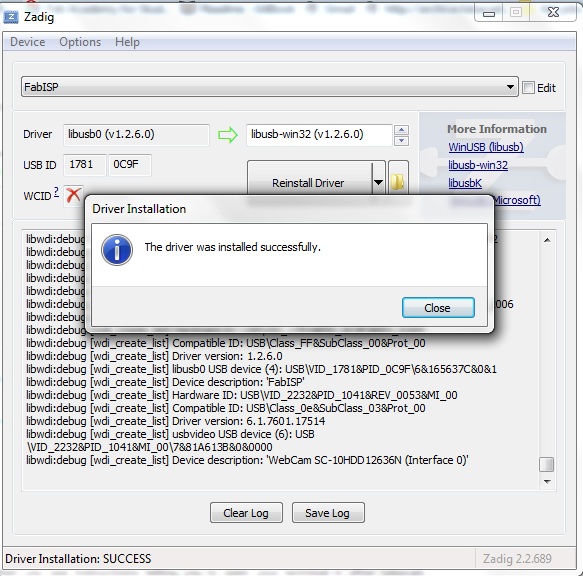Viewport: 583px width, 576px height.
Task: Click the current driver libusb0 field
Action: (x=136, y=135)
